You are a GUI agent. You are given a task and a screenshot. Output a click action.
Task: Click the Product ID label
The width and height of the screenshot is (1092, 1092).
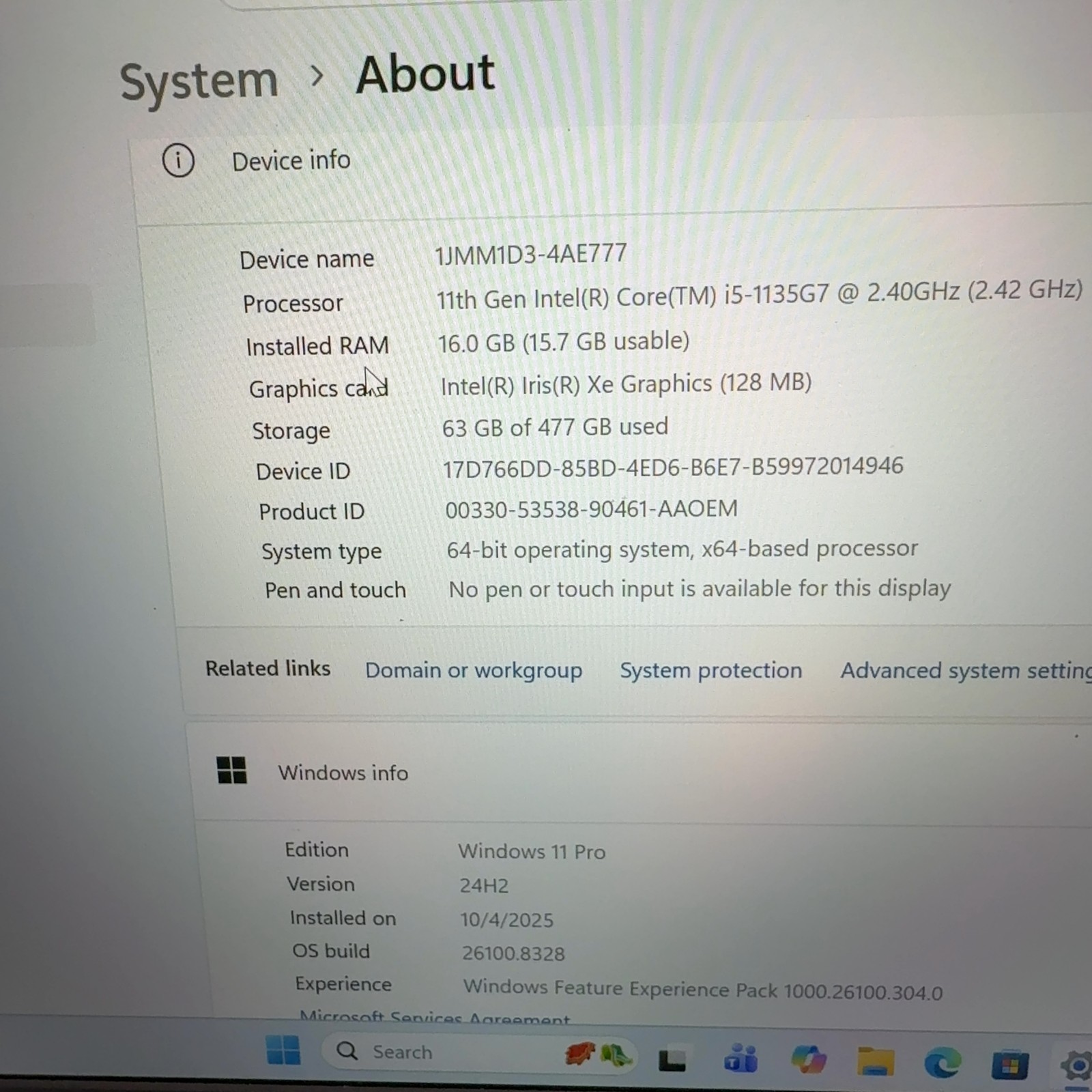tap(311, 511)
